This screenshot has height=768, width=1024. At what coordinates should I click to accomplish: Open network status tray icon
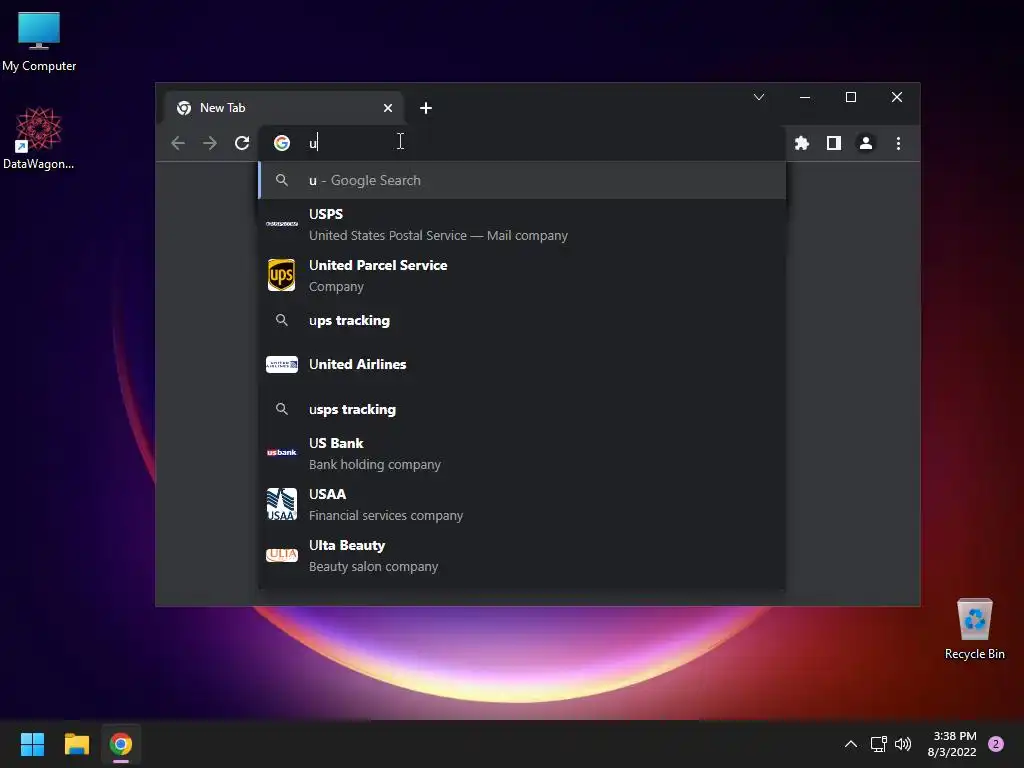878,744
